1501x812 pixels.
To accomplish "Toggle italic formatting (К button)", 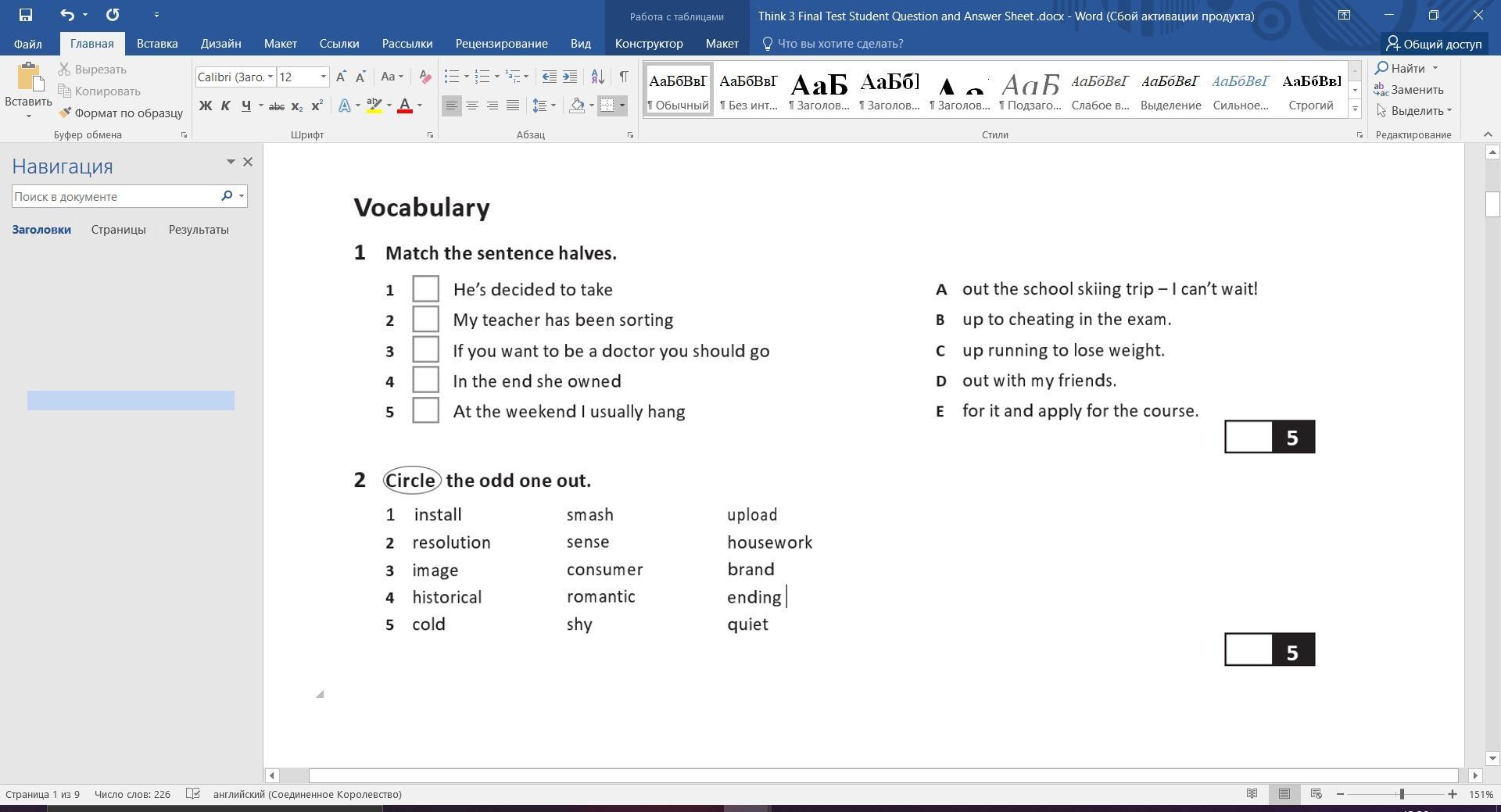I will tap(226, 106).
